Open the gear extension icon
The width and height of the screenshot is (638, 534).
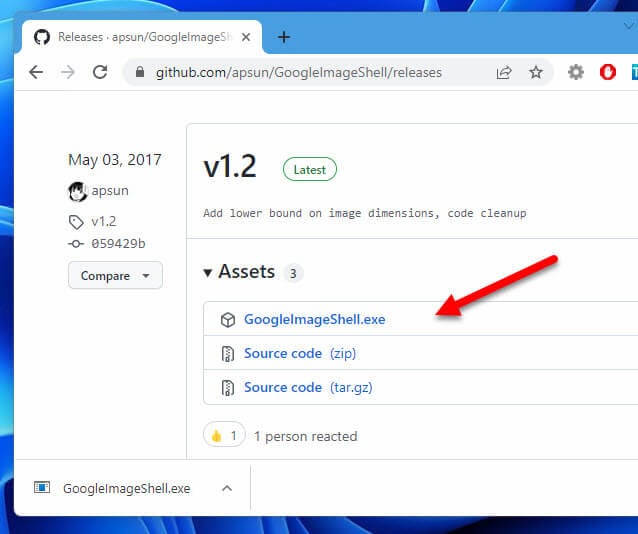click(576, 72)
